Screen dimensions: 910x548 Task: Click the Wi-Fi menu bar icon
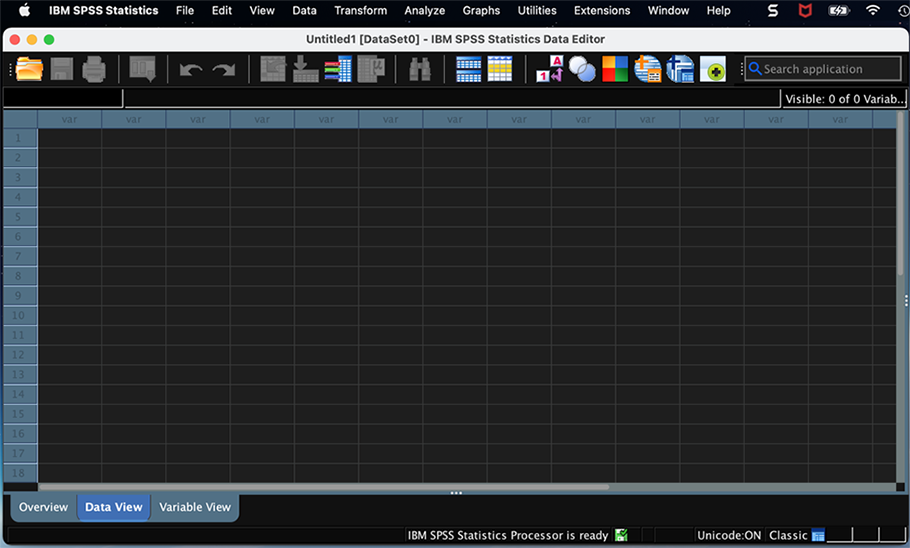pos(872,10)
